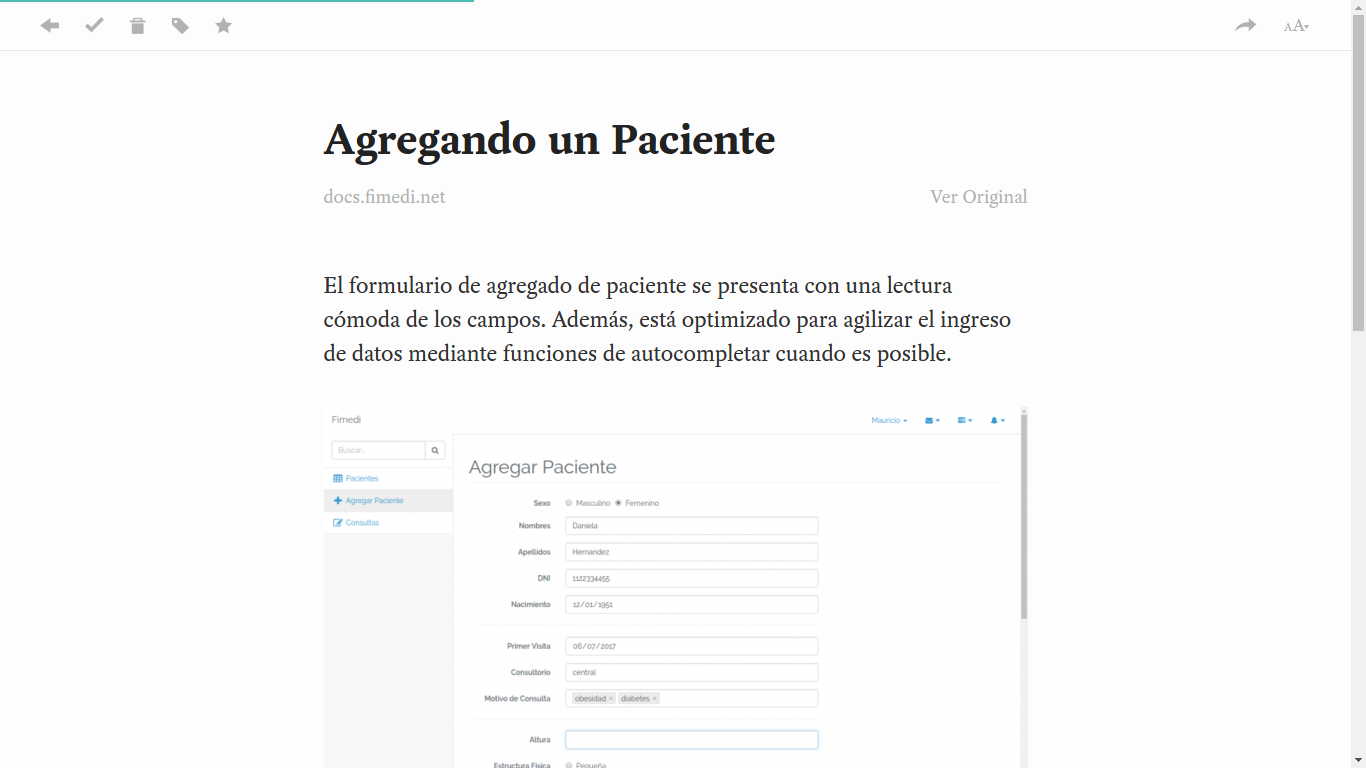Share the article using the arrow icon
Screen dimensions: 1366x768
(x=1245, y=25)
